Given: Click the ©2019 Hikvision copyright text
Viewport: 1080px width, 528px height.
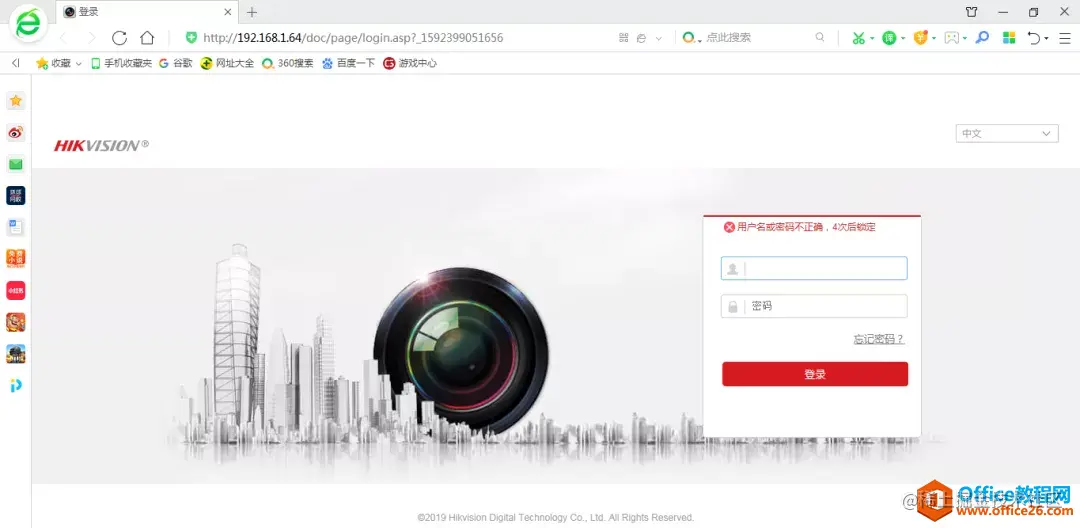Looking at the screenshot, I should pos(555,517).
